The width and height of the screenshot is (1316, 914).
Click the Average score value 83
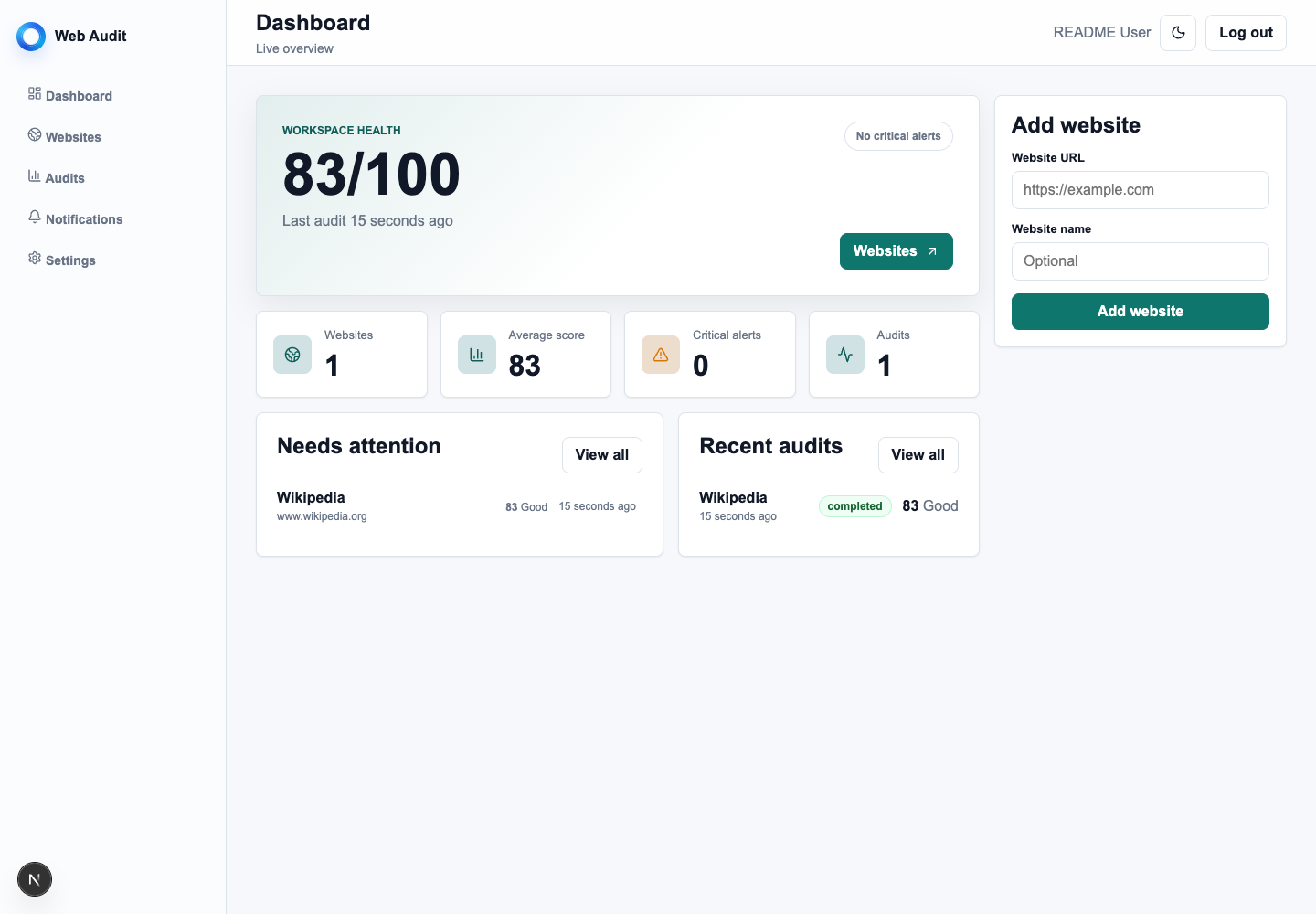pyautogui.click(x=525, y=366)
